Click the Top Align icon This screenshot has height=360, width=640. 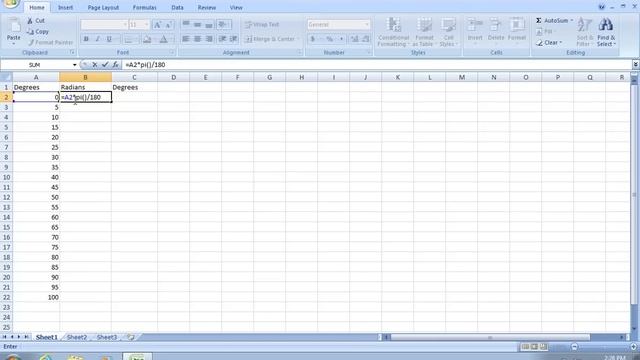pos(186,24)
